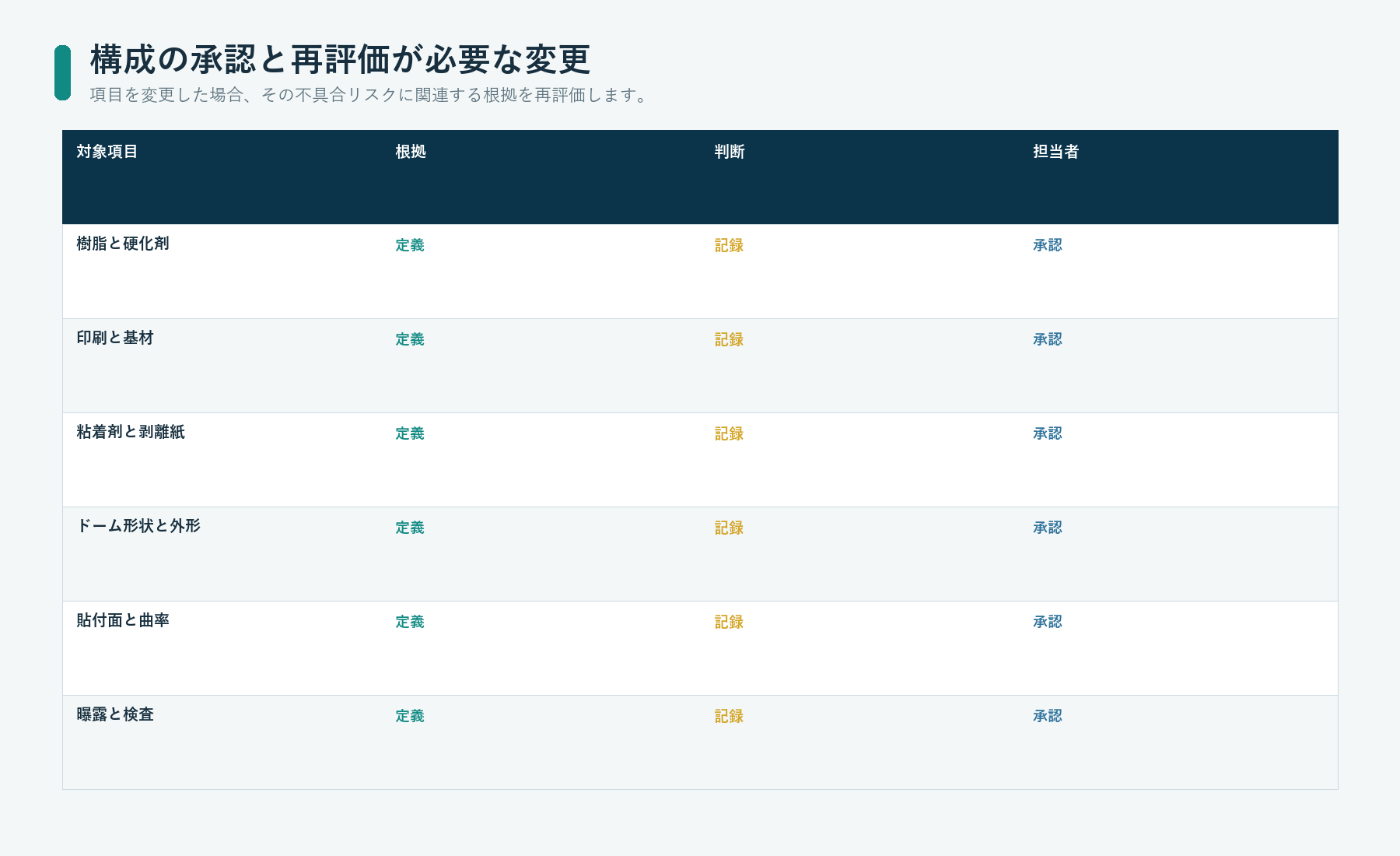Open 定義 in the 粘着剤と剥離紙 row
This screenshot has height=856, width=1400.
pyautogui.click(x=410, y=433)
